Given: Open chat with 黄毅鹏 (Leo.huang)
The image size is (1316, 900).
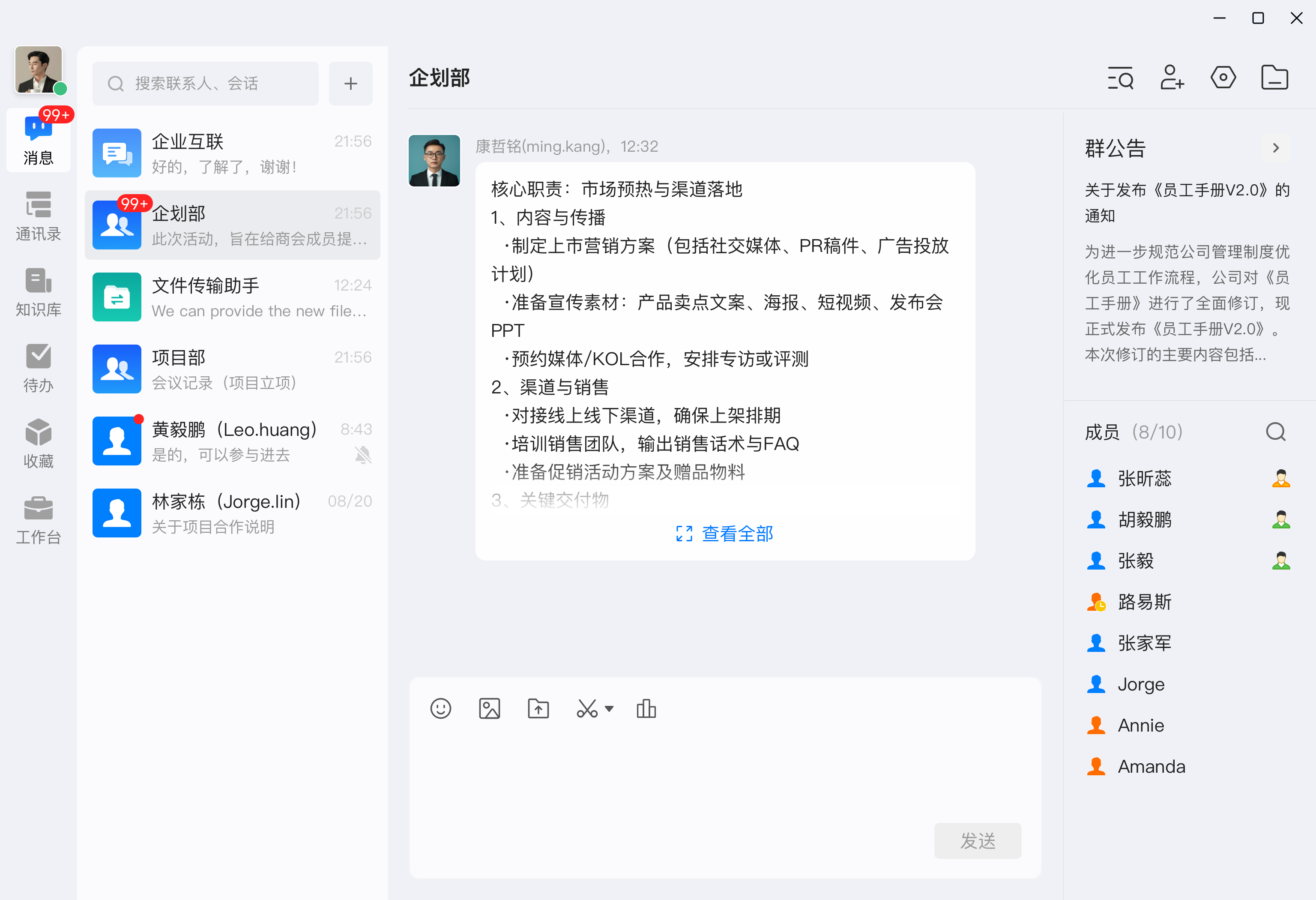Looking at the screenshot, I should point(232,441).
